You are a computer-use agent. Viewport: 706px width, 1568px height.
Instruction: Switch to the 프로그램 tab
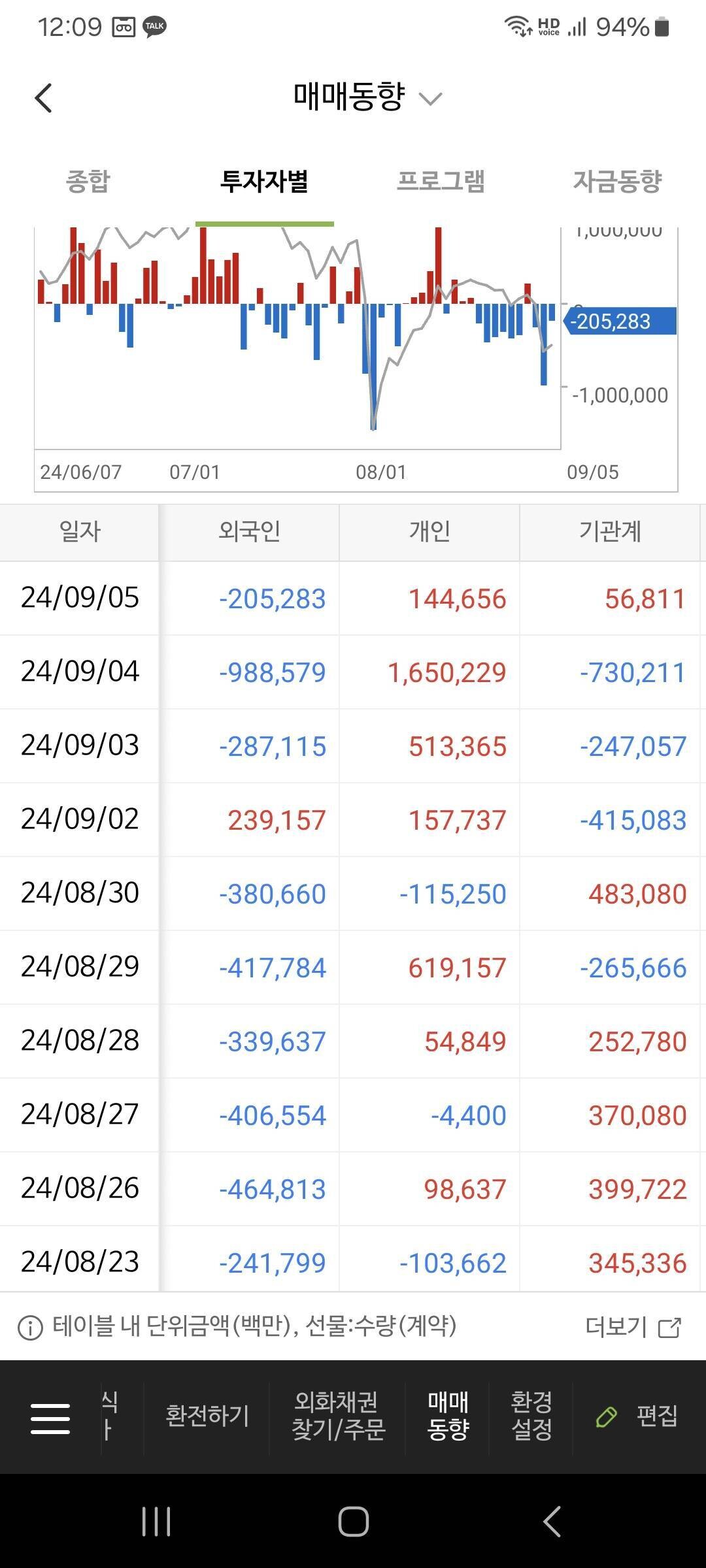pyautogui.click(x=441, y=181)
